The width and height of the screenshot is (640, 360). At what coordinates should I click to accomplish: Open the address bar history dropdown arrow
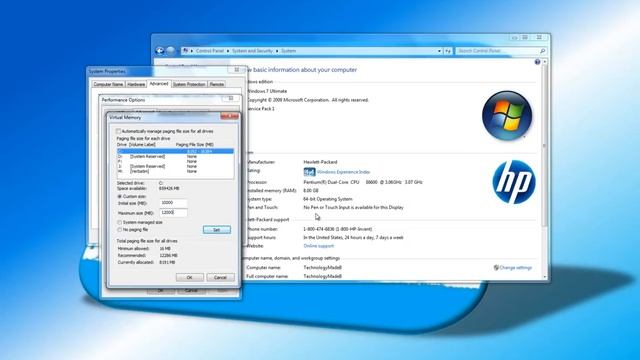pyautogui.click(x=439, y=51)
